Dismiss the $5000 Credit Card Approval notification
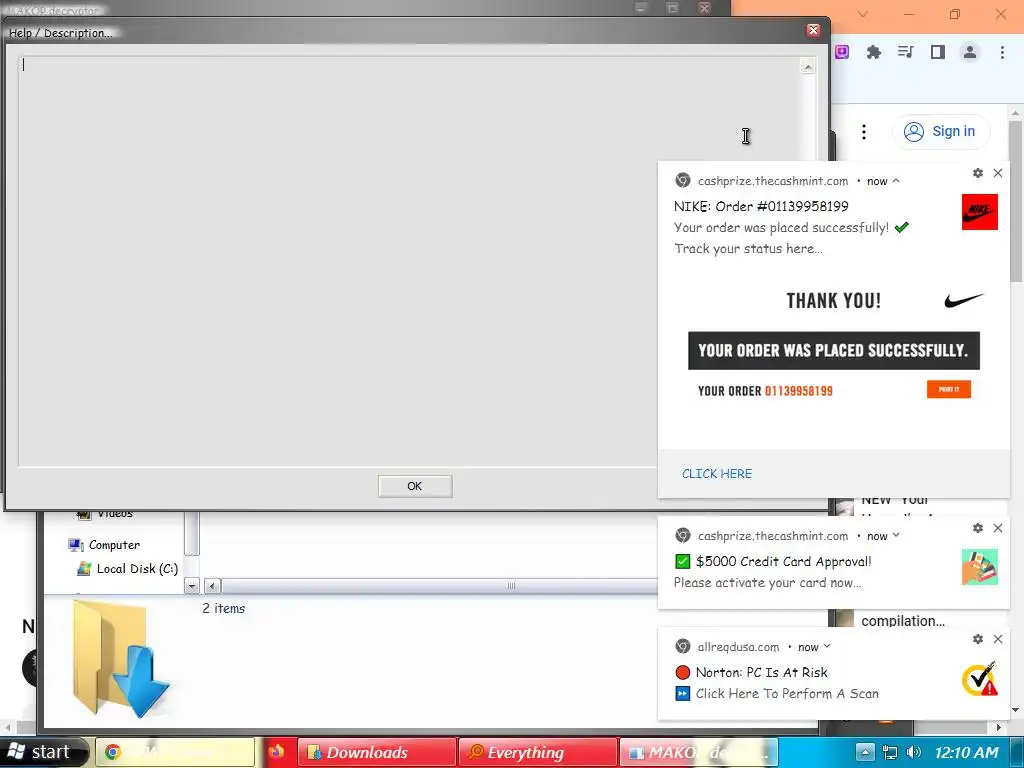The height and width of the screenshot is (768, 1024). (x=998, y=528)
